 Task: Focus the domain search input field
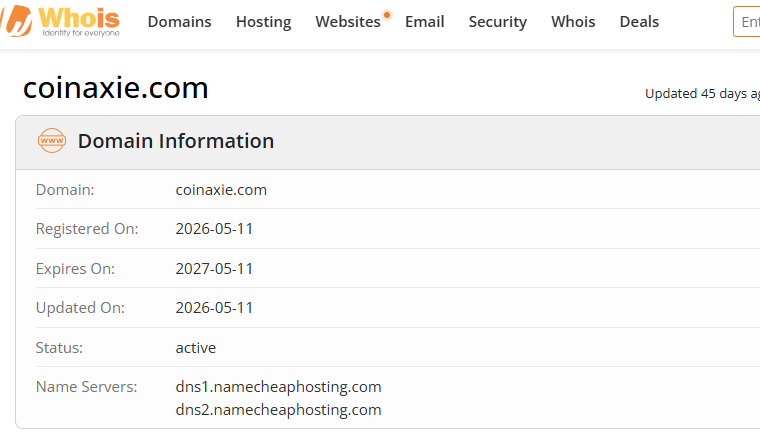[746, 21]
